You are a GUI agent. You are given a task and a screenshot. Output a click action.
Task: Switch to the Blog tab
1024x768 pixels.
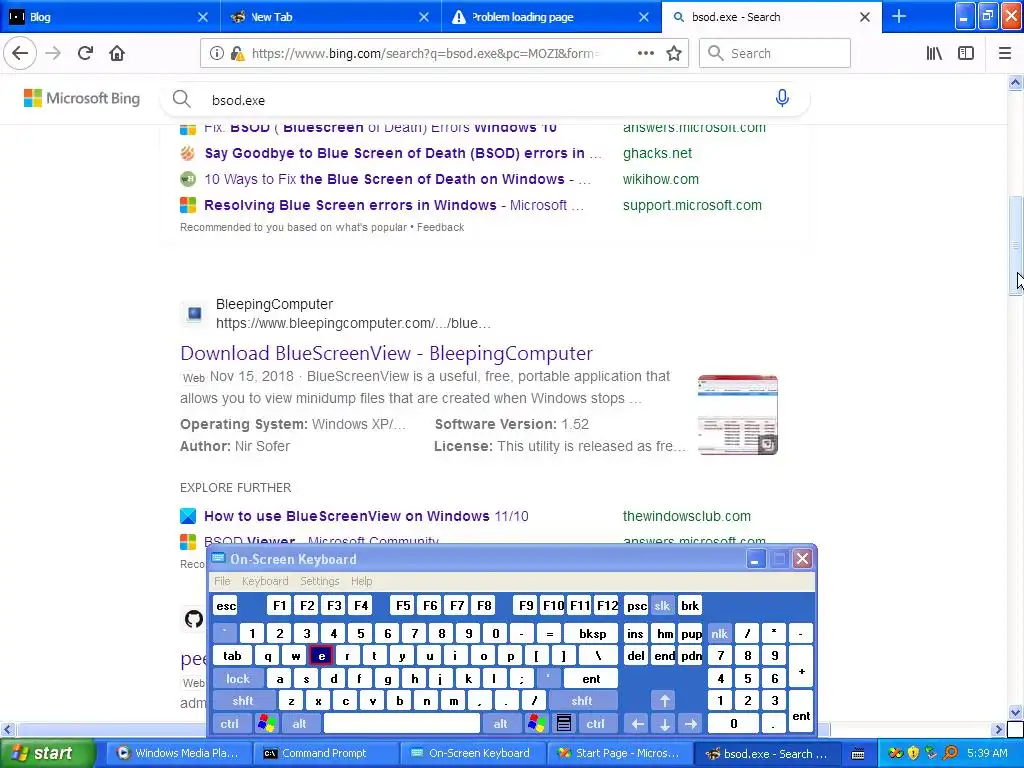tap(110, 16)
